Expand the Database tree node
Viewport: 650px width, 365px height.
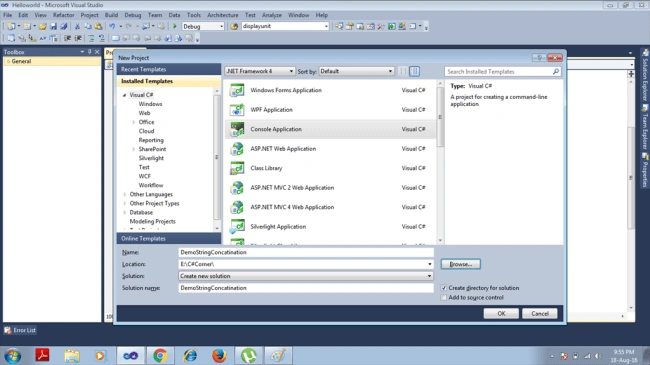[125, 212]
